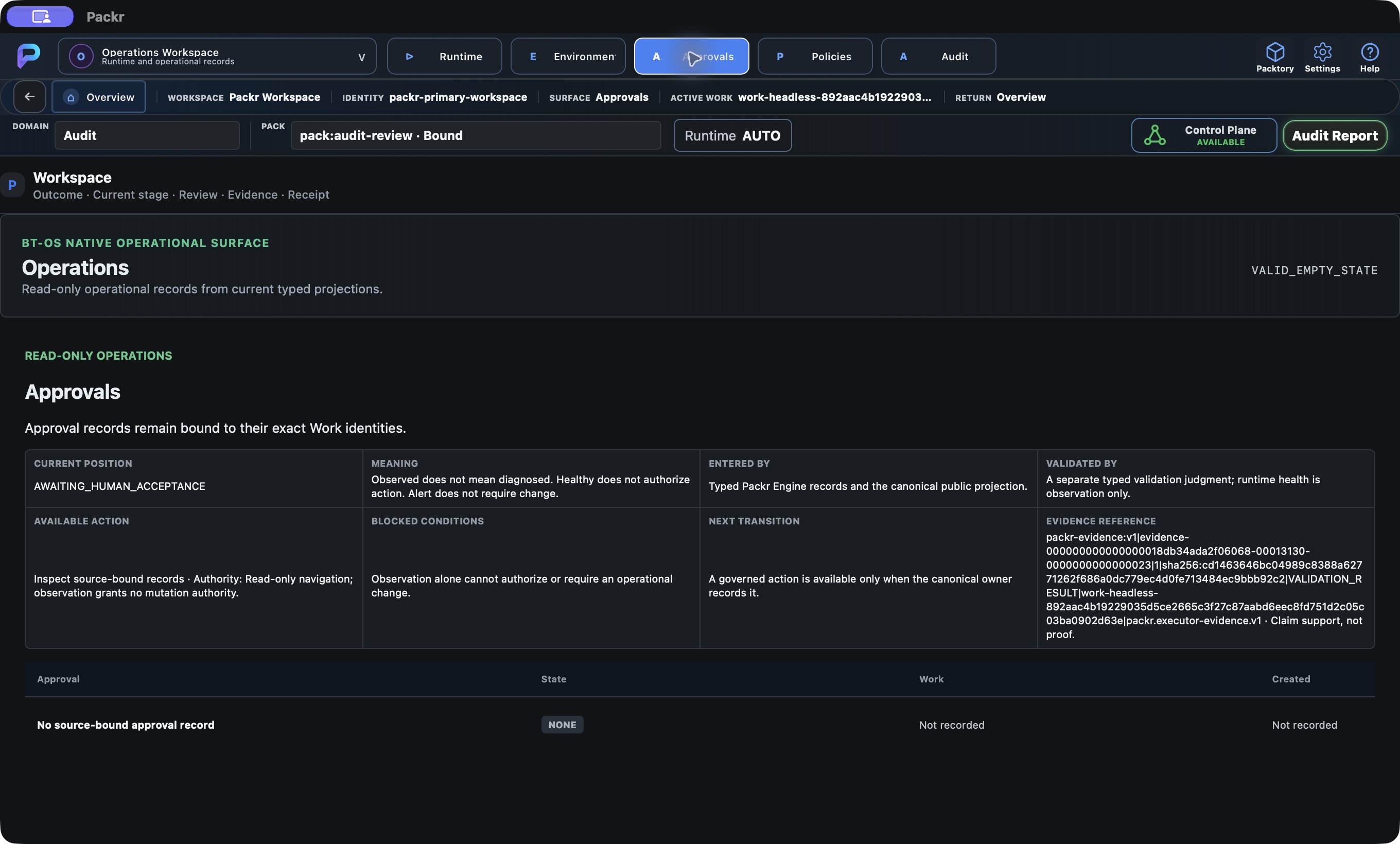Click the Packr logo icon

pyautogui.click(x=28, y=56)
